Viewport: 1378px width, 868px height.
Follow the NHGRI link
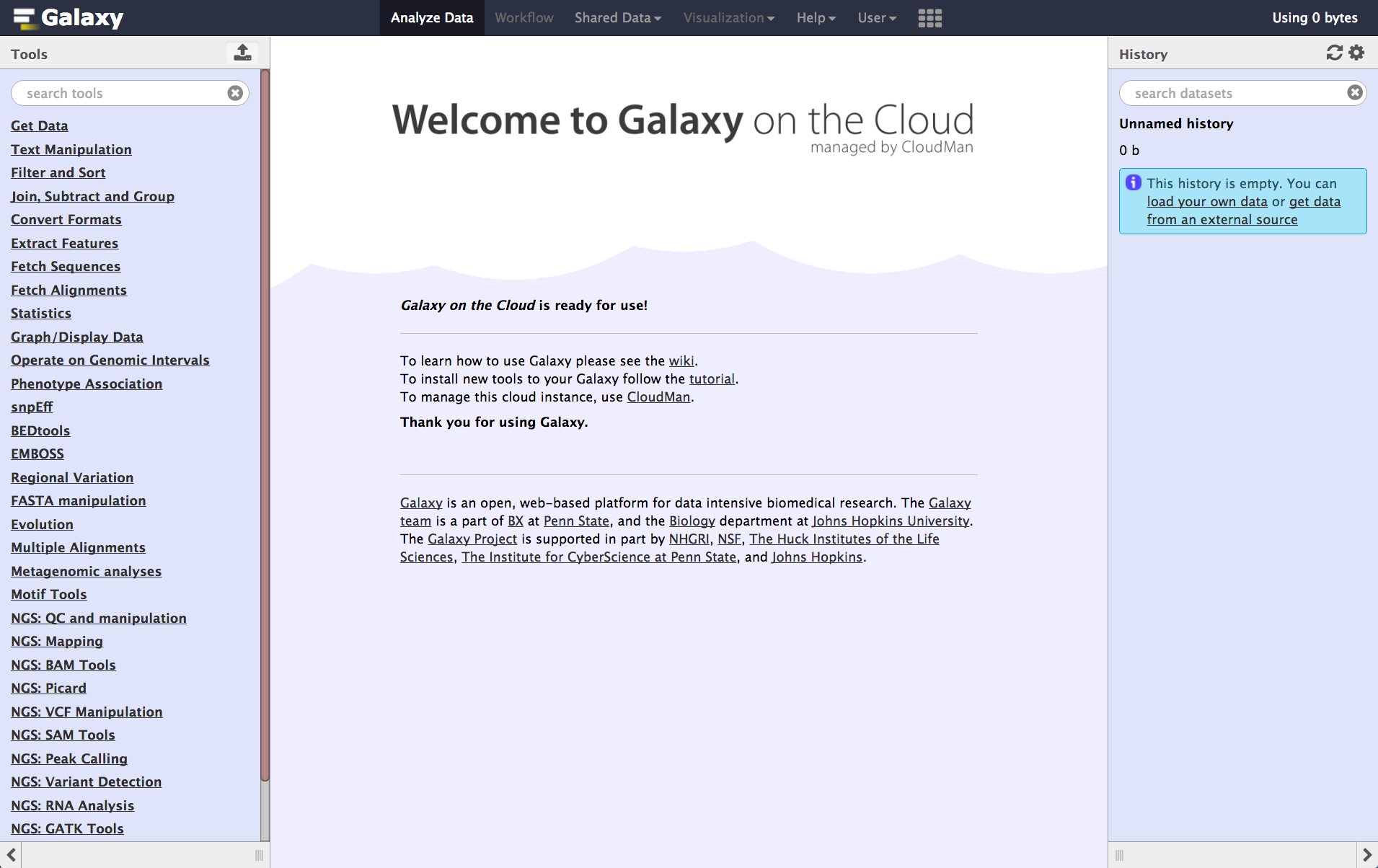coord(689,539)
